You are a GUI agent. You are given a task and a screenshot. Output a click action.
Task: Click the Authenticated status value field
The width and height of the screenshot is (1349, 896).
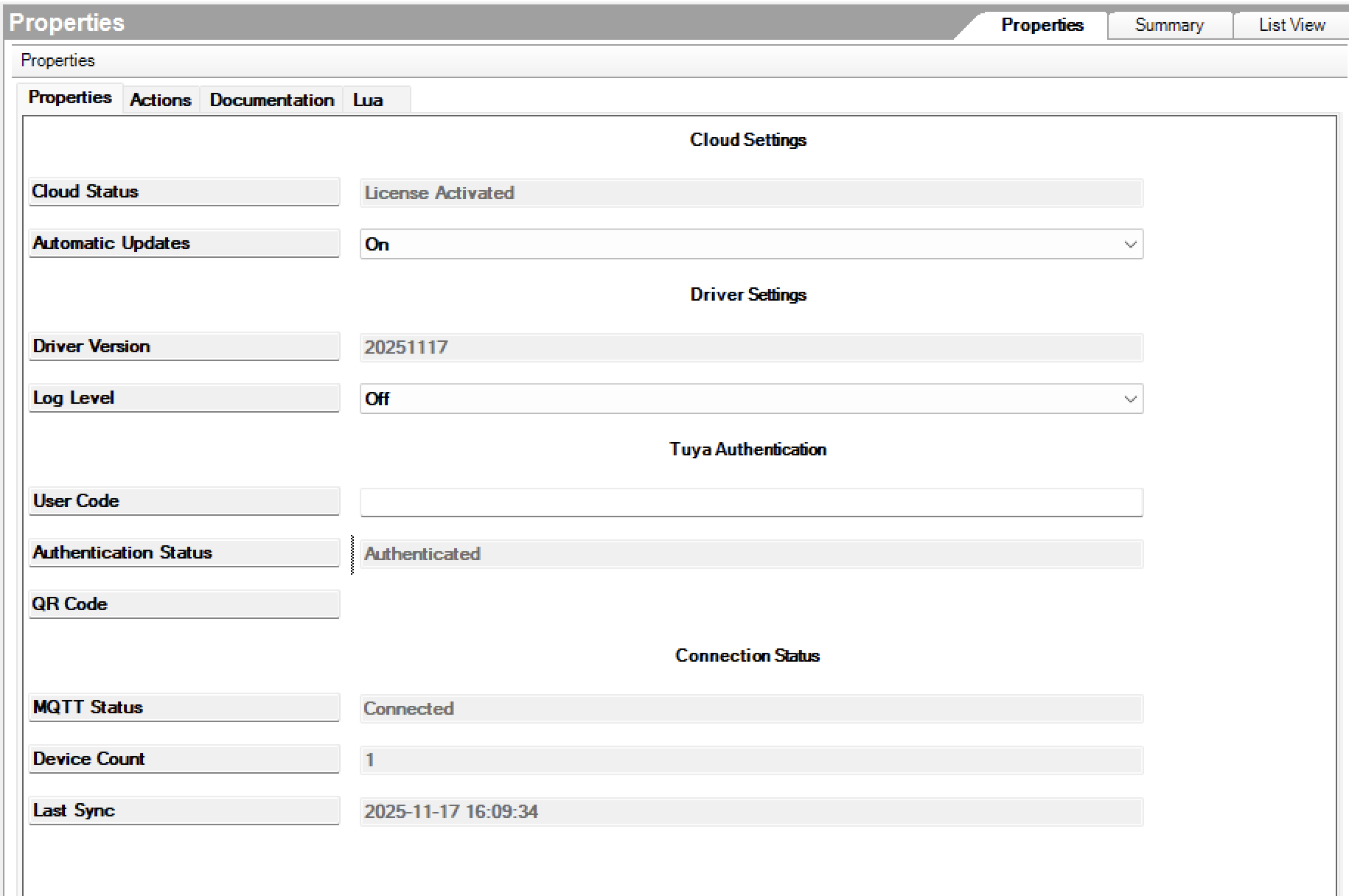pyautogui.click(x=750, y=554)
